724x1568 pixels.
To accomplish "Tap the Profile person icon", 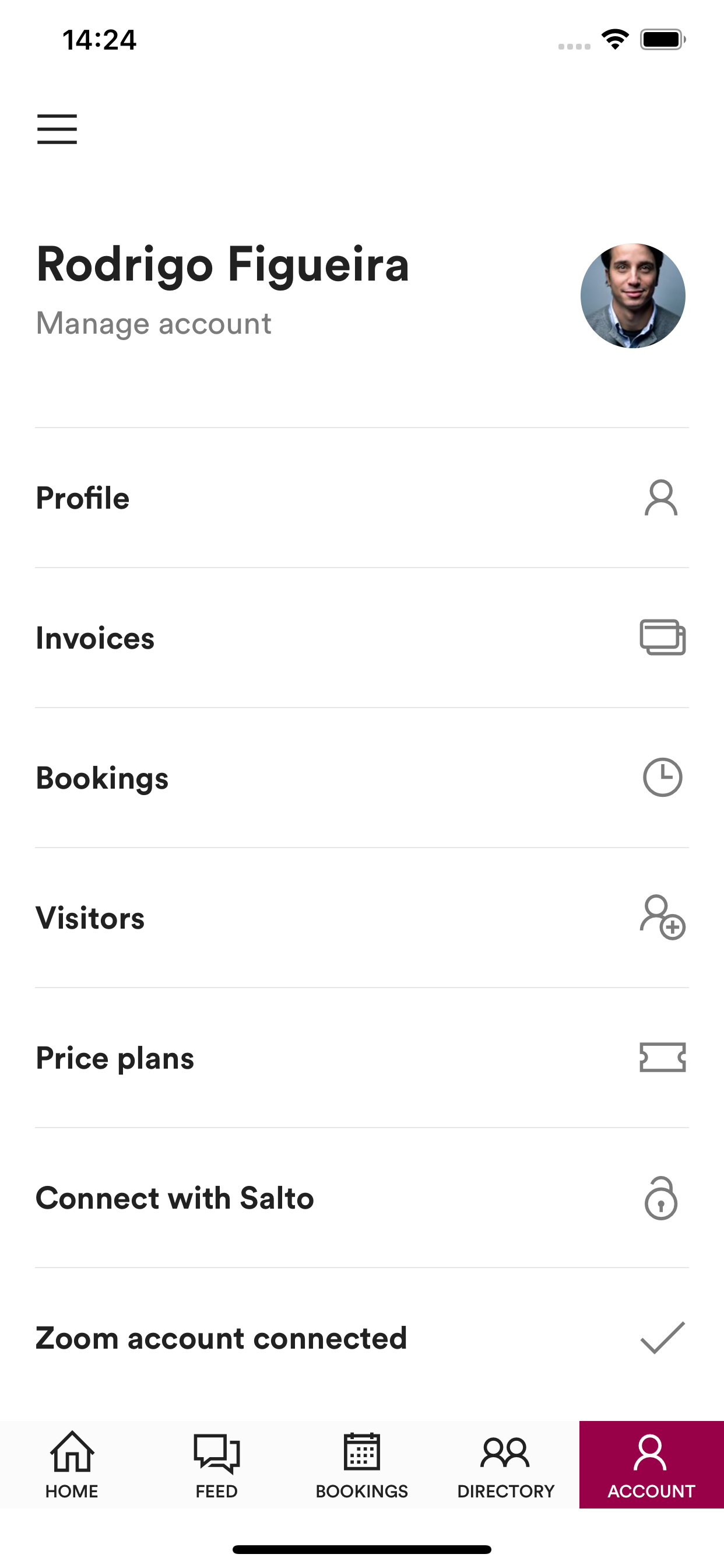I will click(661, 498).
